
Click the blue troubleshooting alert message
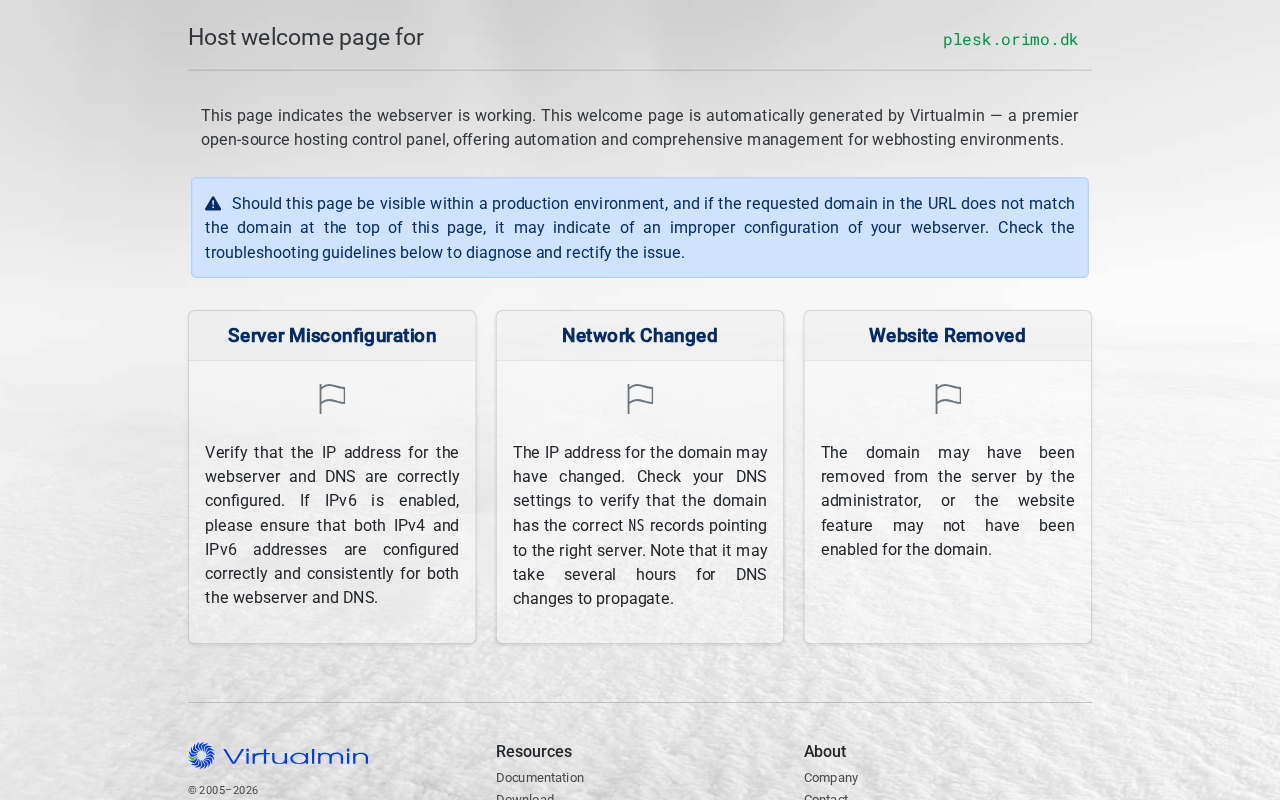tap(640, 228)
